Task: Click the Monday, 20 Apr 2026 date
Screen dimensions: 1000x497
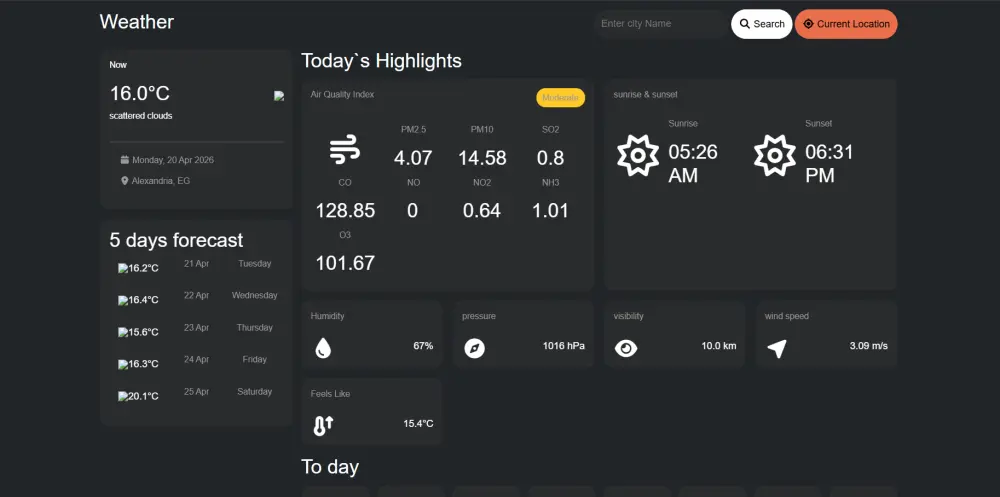Action: tap(173, 160)
